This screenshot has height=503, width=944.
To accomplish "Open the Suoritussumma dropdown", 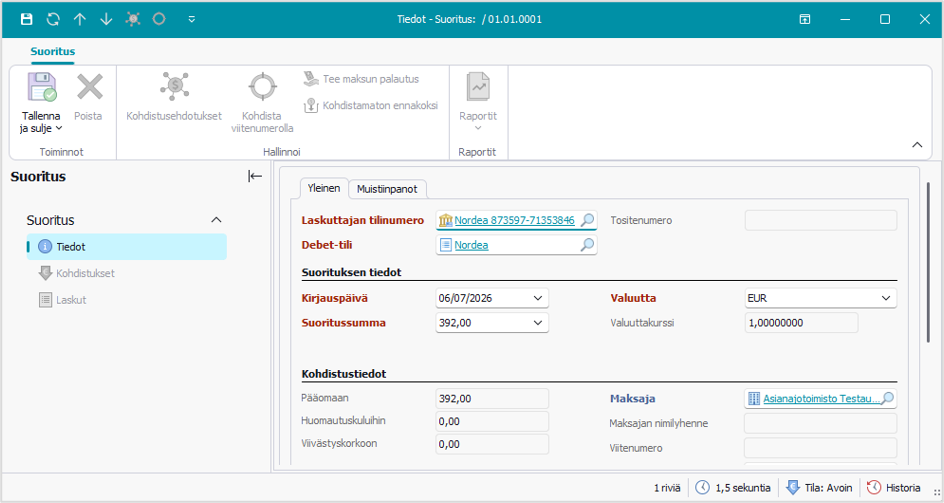I will tap(538, 323).
